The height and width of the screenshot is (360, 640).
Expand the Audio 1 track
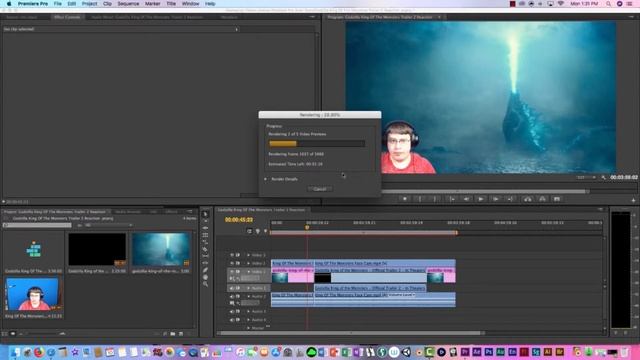(x=248, y=288)
